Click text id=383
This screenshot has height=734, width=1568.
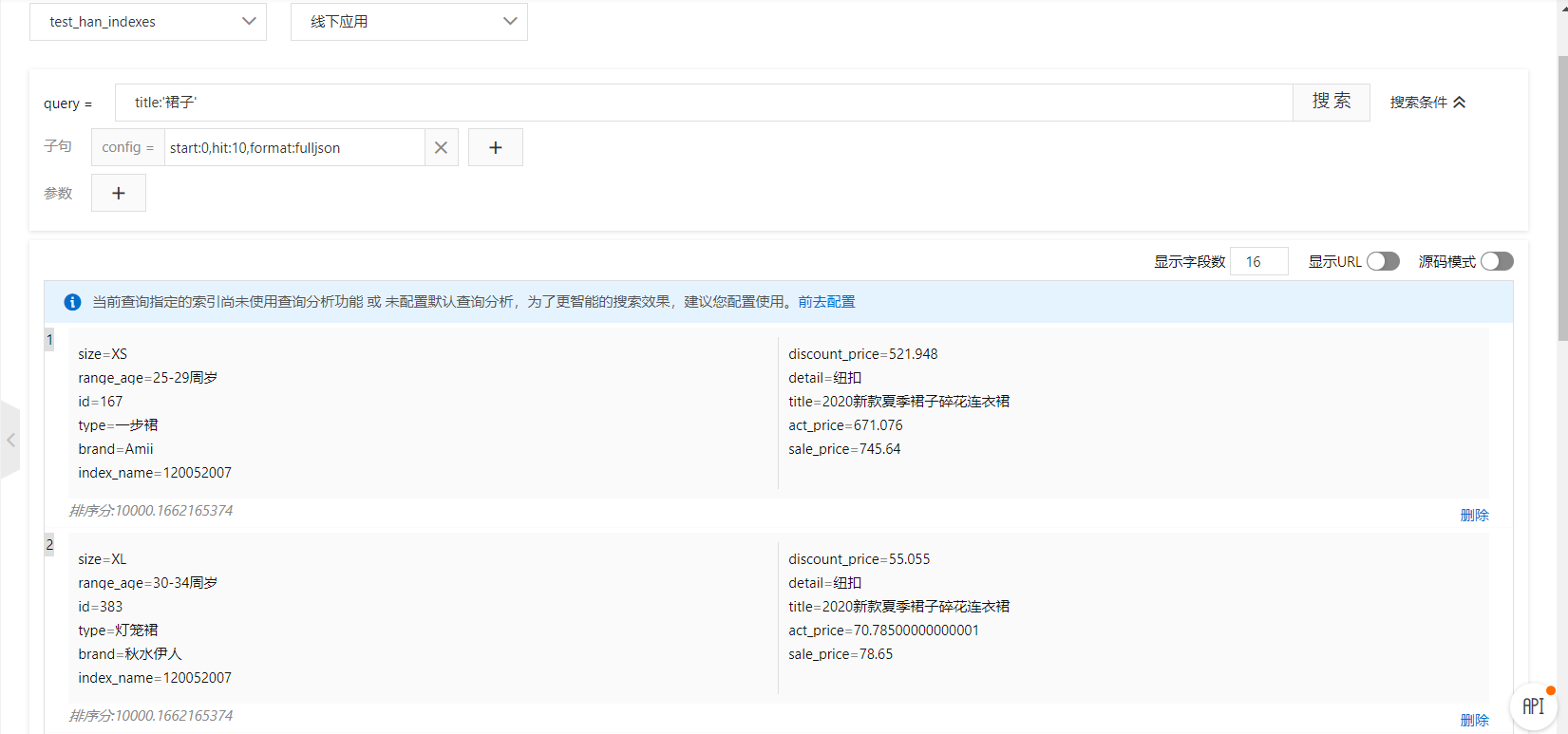pyautogui.click(x=101, y=607)
